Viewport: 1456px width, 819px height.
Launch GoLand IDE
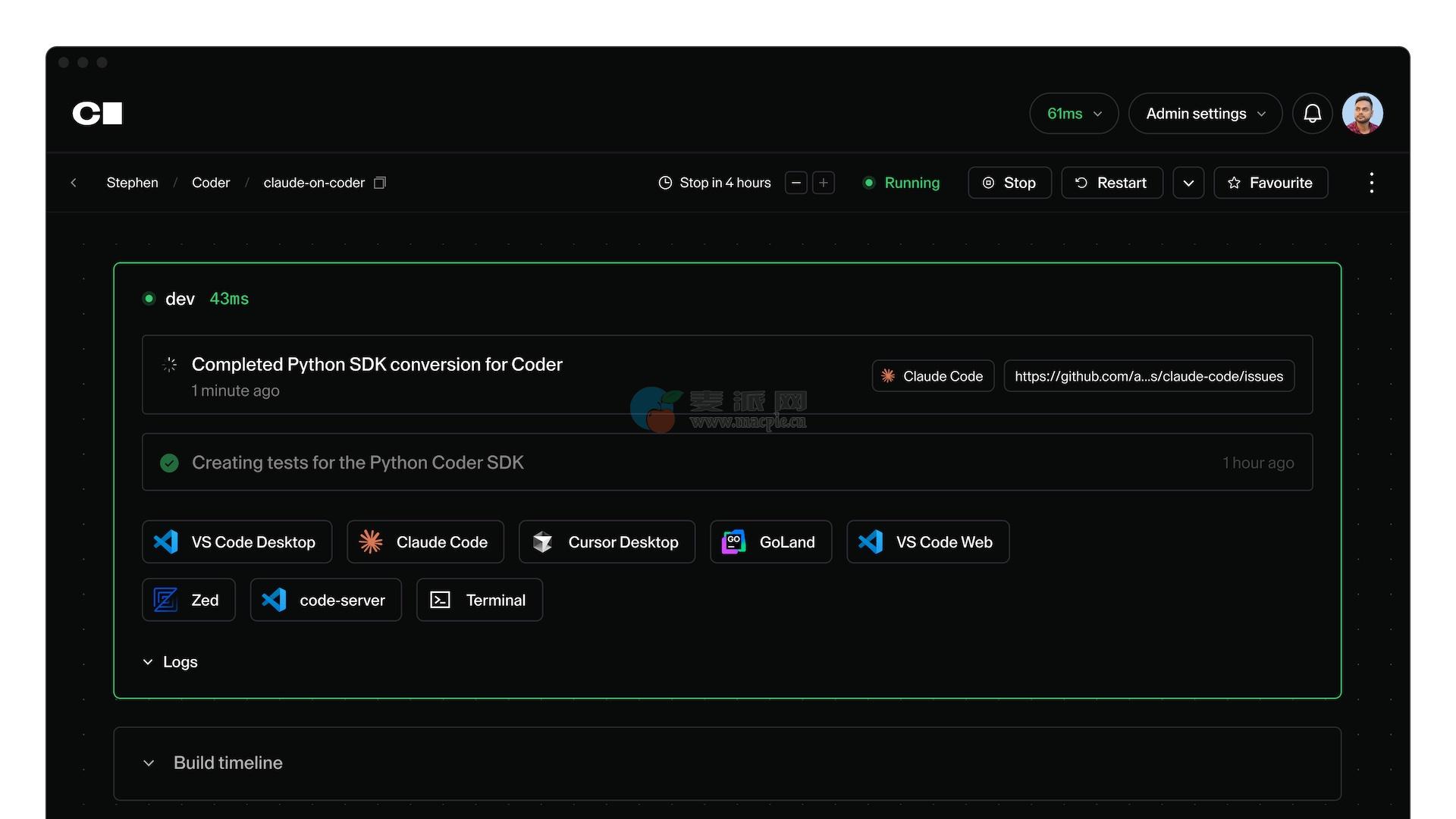[x=770, y=541]
